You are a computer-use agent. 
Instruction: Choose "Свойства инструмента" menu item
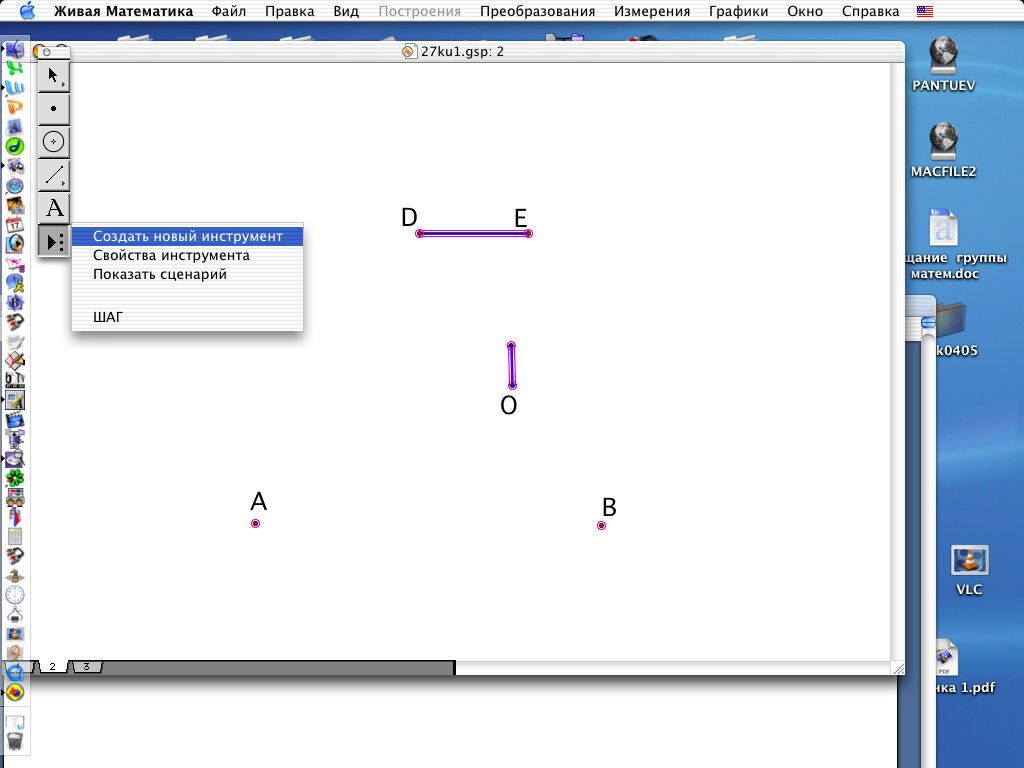pyautogui.click(x=187, y=255)
